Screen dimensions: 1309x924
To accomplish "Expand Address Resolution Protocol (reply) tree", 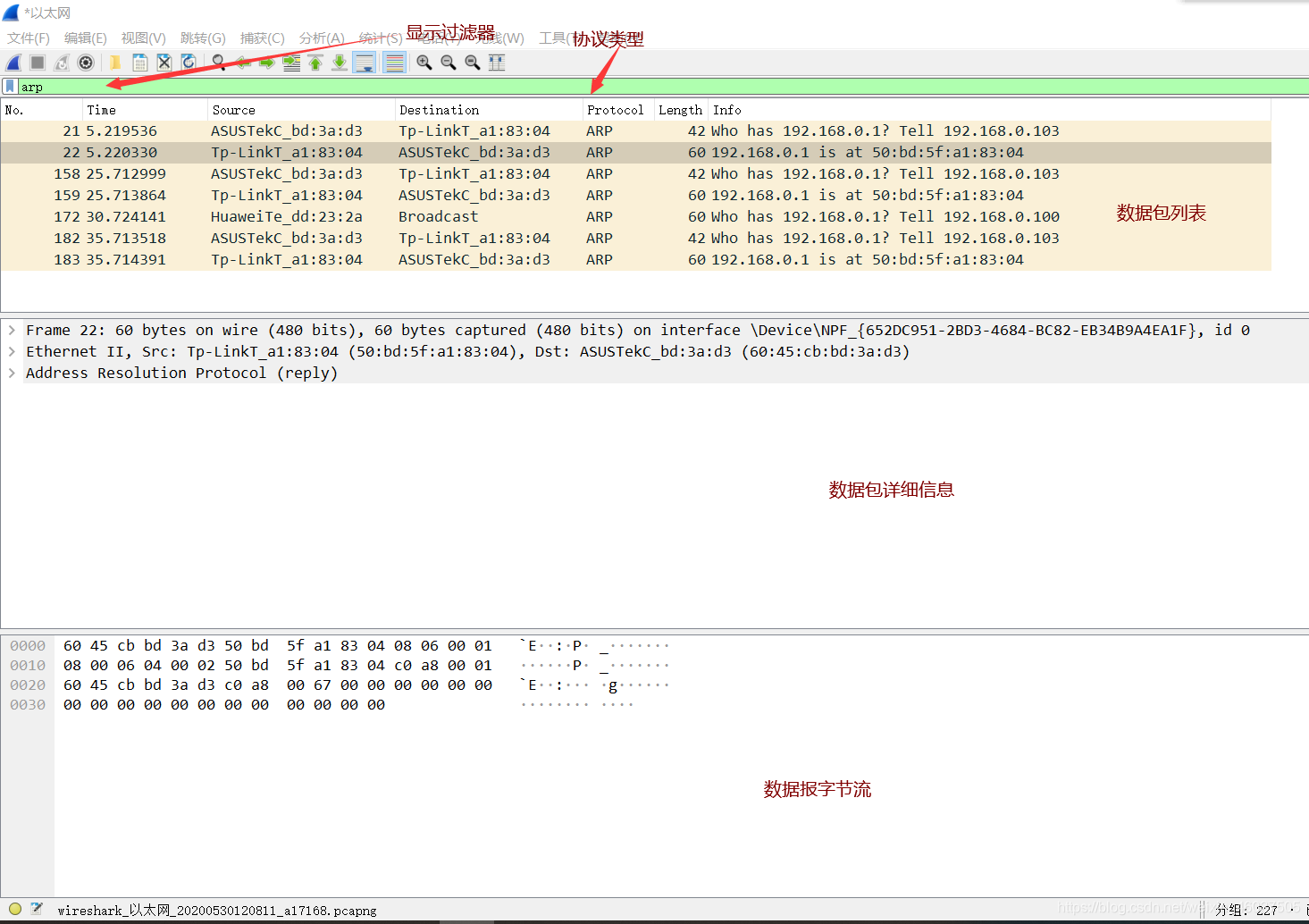I will click(x=12, y=373).
